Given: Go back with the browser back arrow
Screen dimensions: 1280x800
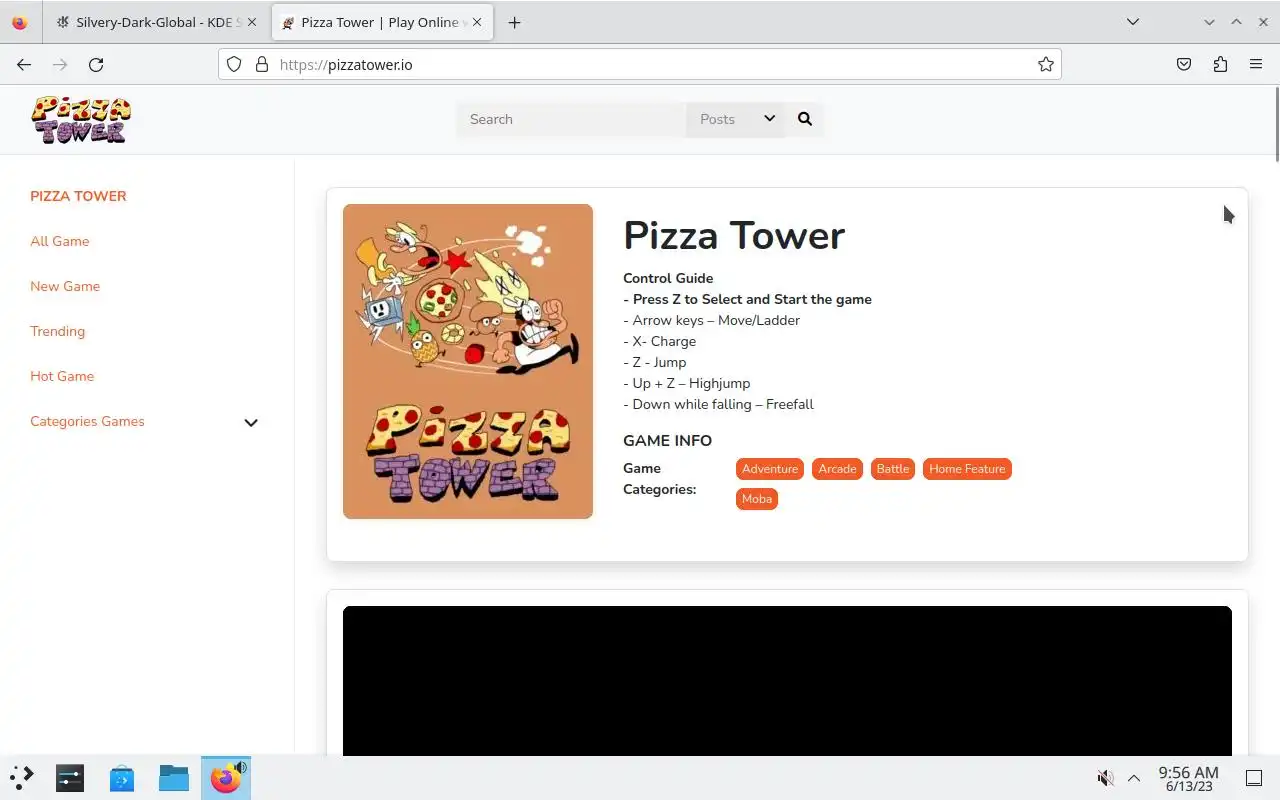Looking at the screenshot, I should pos(24,64).
